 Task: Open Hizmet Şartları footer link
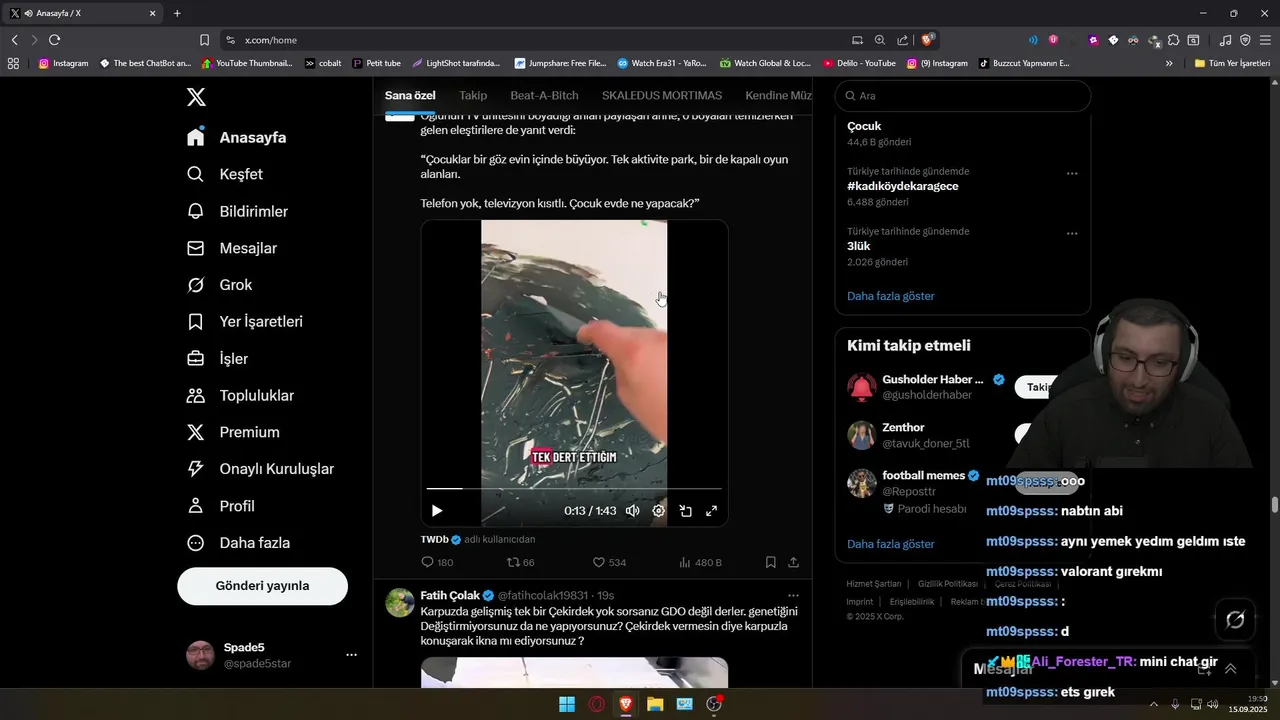click(874, 584)
